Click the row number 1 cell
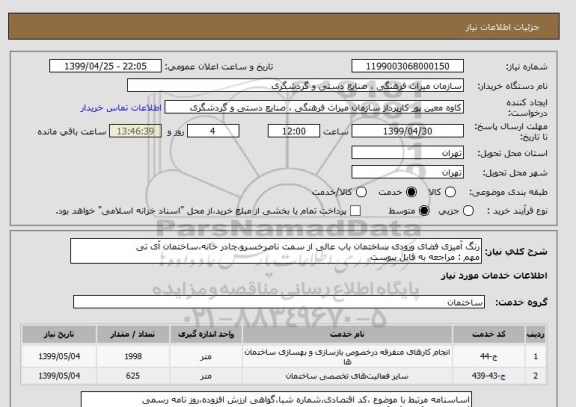Viewport: 576px width, 407px height. [x=536, y=356]
